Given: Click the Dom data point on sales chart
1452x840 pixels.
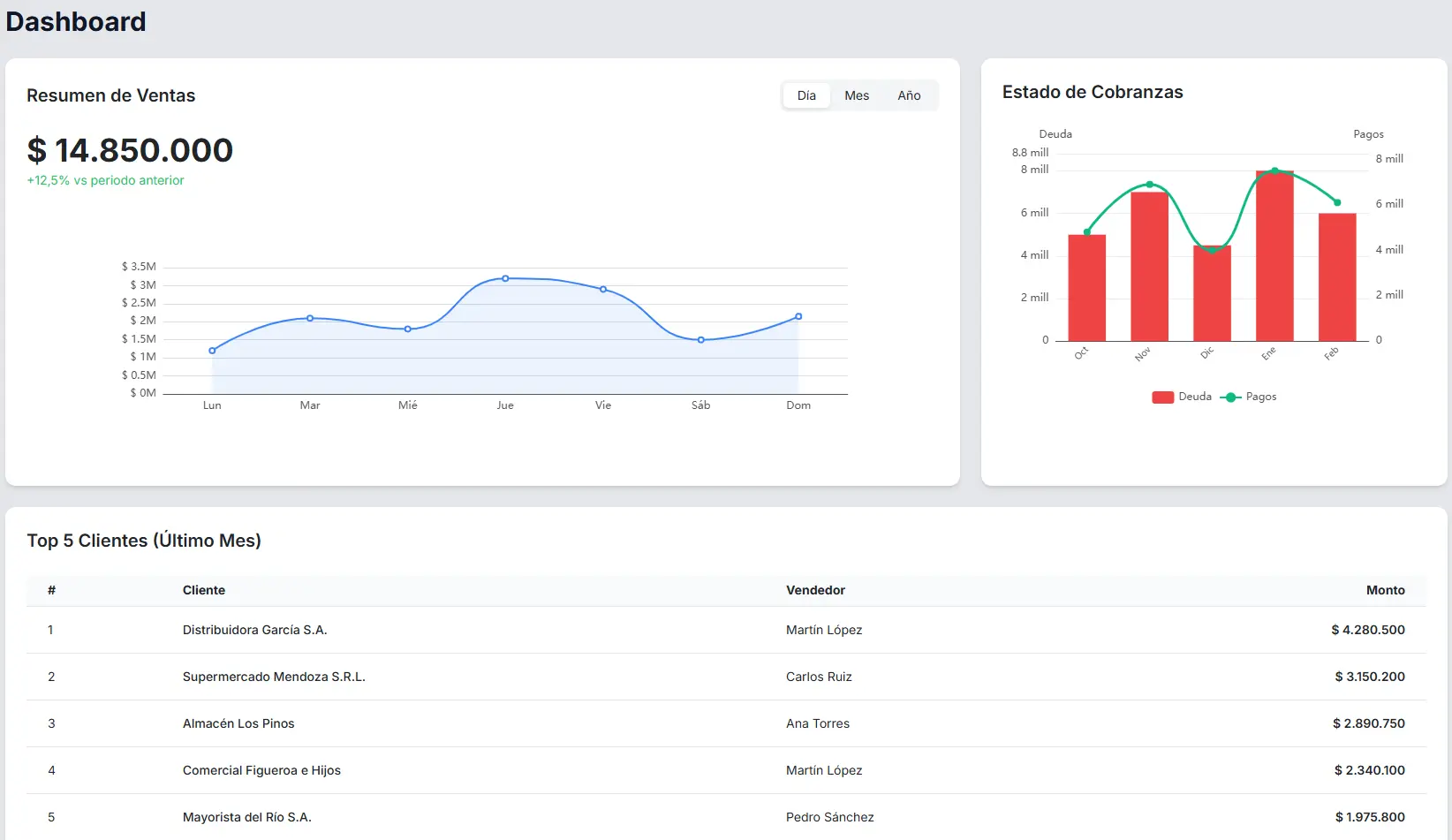Looking at the screenshot, I should [x=798, y=316].
